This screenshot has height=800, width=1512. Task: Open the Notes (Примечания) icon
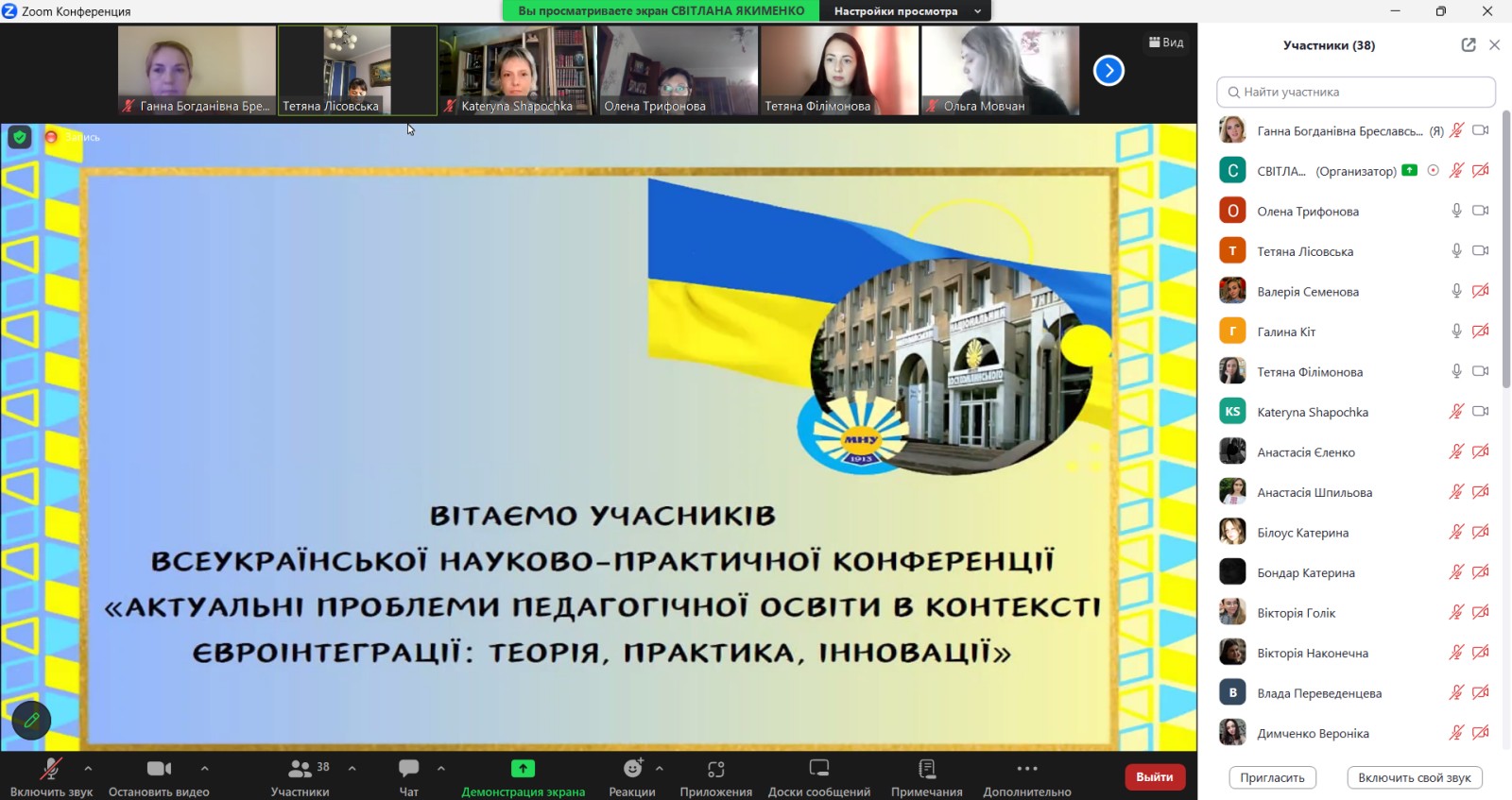coord(926,769)
